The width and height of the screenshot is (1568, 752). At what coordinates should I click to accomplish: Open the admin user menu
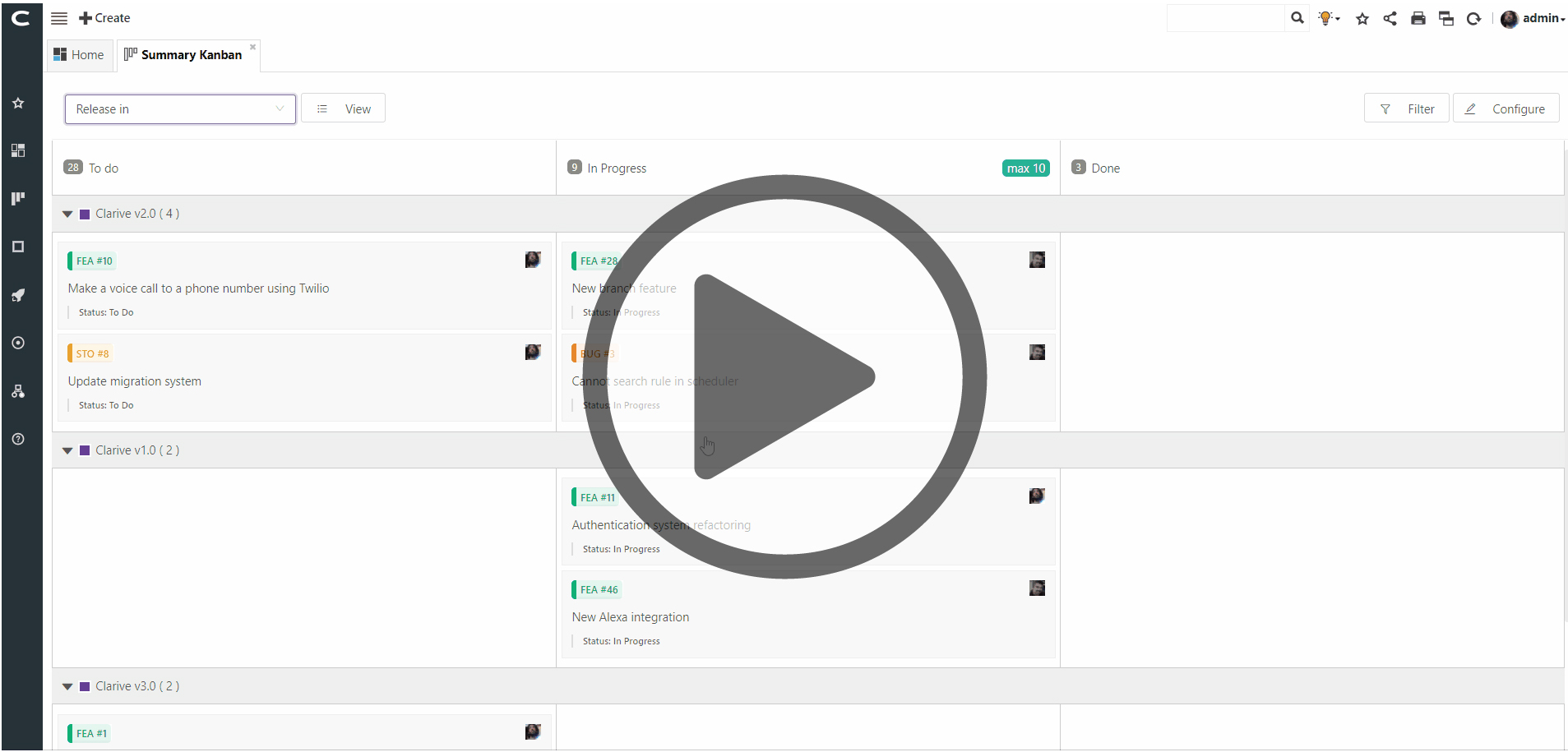1534,19
